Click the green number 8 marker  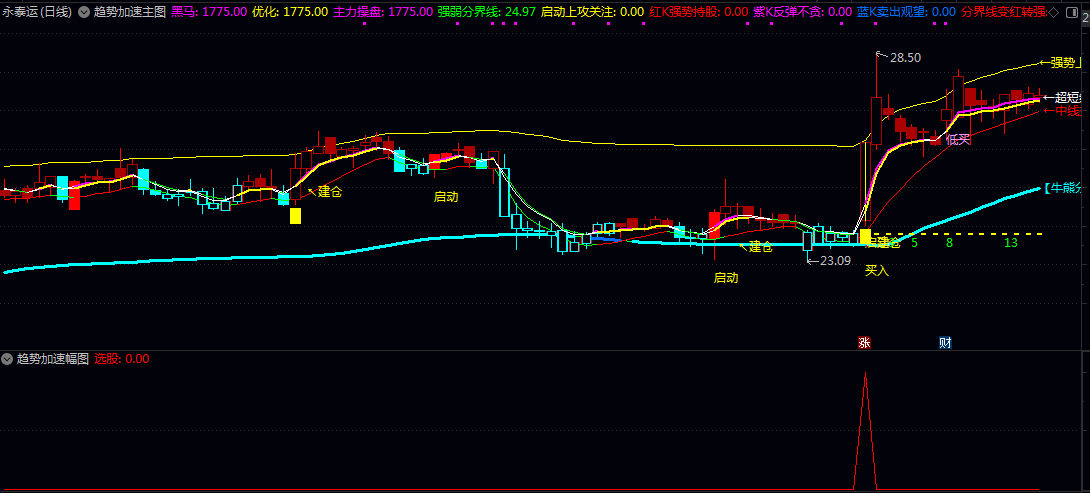pyautogui.click(x=949, y=243)
